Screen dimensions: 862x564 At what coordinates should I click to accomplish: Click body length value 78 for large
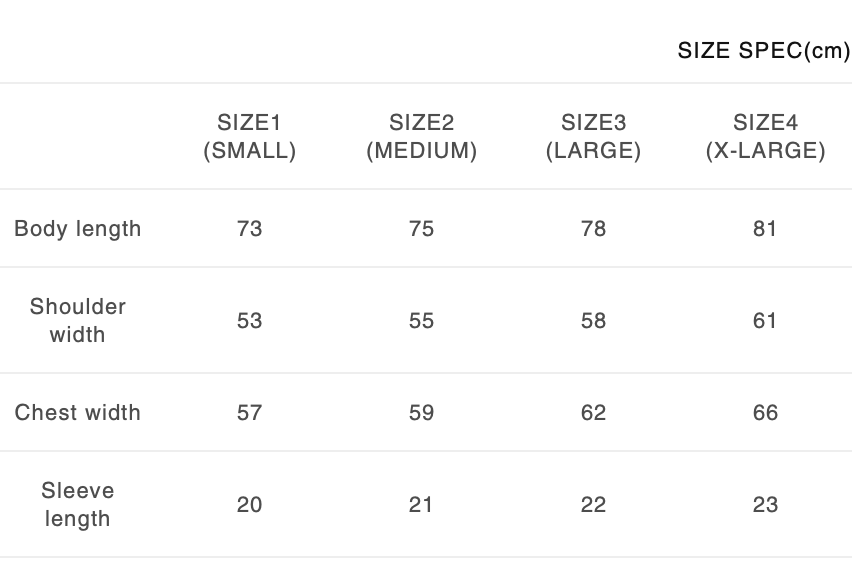[x=593, y=229]
